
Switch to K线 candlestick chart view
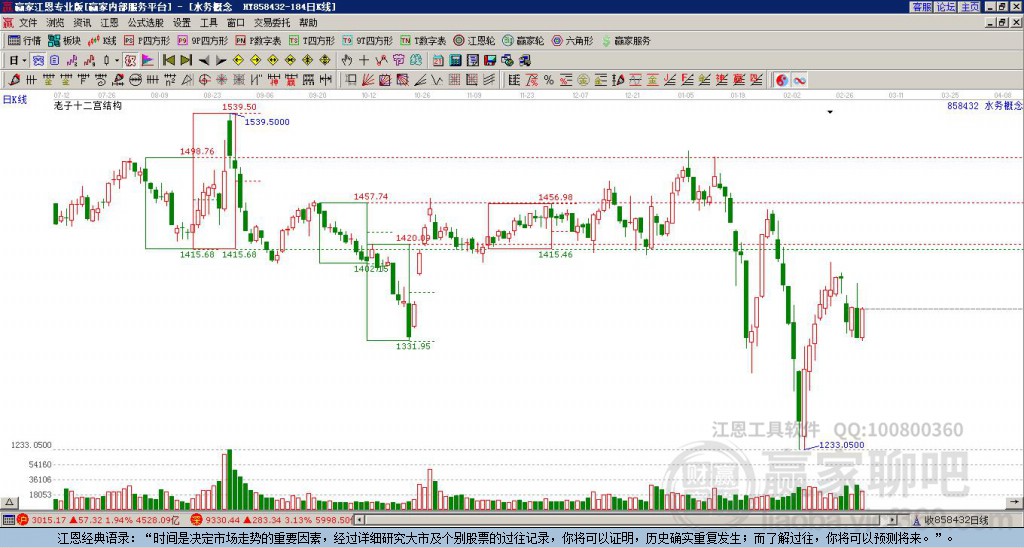(x=102, y=40)
